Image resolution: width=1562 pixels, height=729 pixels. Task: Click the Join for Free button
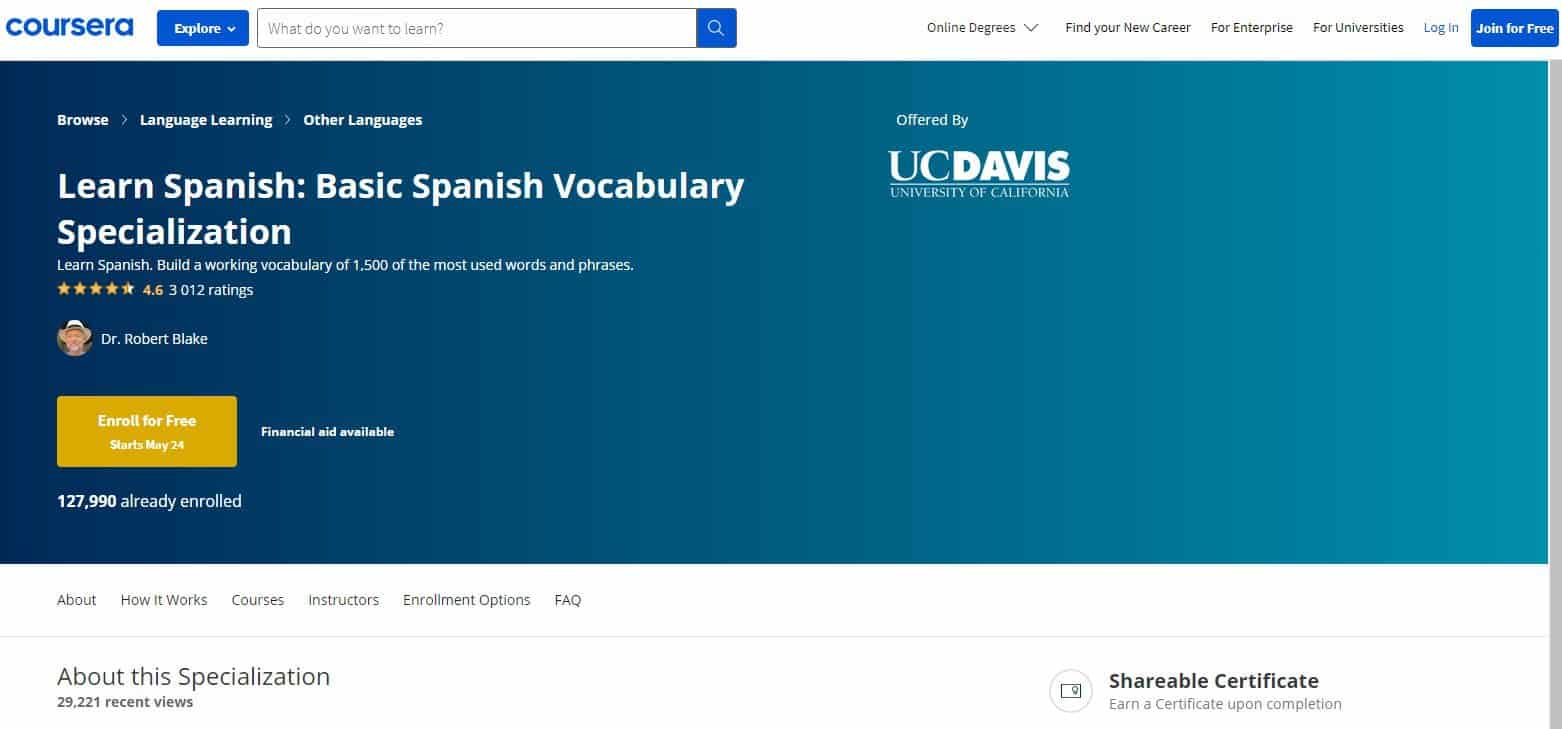[1513, 28]
